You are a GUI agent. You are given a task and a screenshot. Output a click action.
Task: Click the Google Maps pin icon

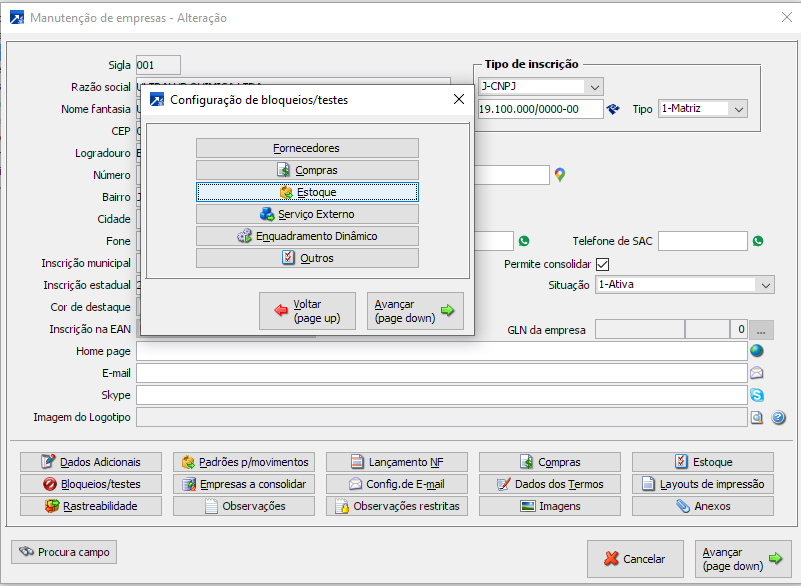[x=560, y=175]
